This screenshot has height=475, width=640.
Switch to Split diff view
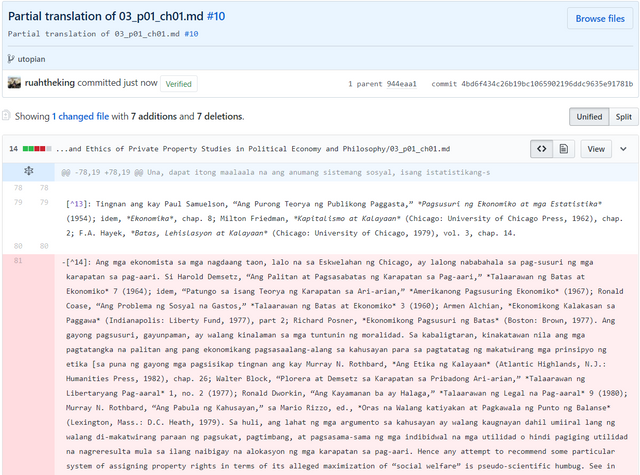coord(623,117)
